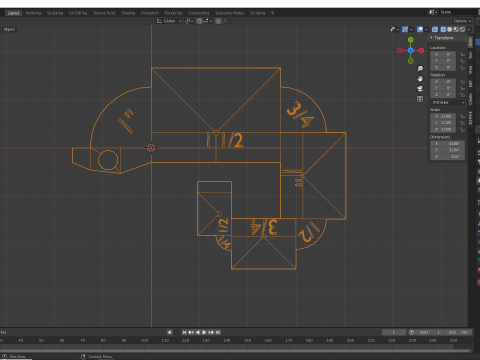Toggle the camera view icon

click(420, 89)
